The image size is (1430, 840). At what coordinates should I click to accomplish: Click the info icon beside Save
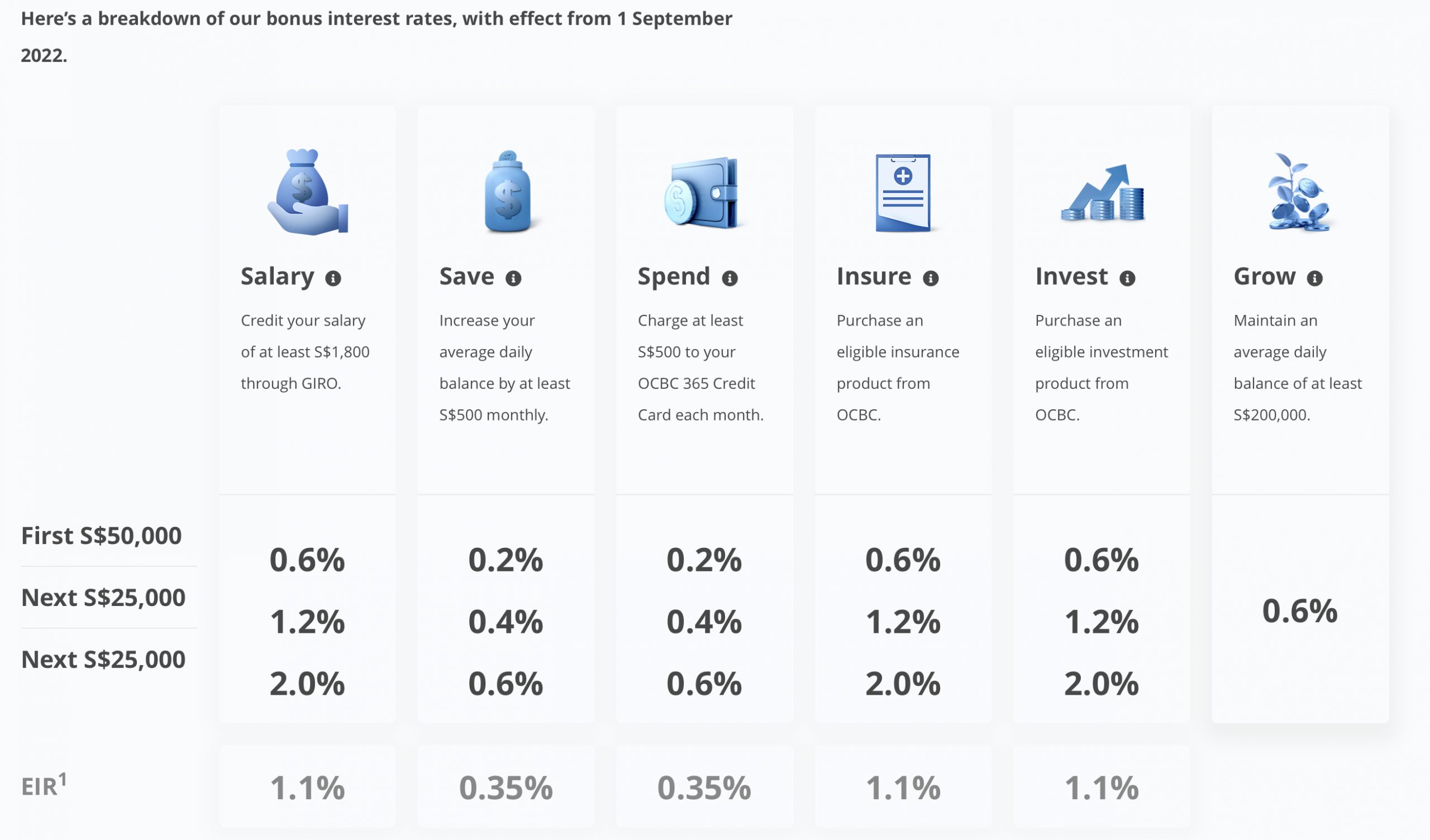(513, 278)
